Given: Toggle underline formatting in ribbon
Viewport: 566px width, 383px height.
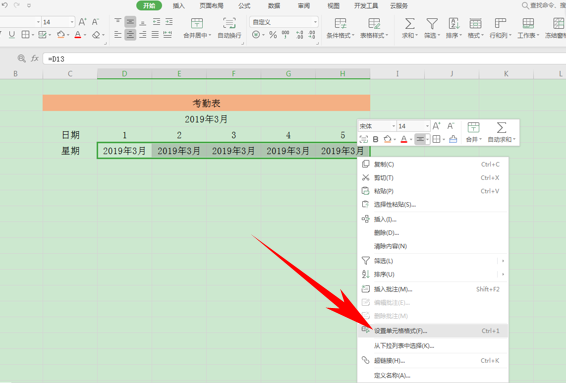Looking at the screenshot, I should [12, 35].
